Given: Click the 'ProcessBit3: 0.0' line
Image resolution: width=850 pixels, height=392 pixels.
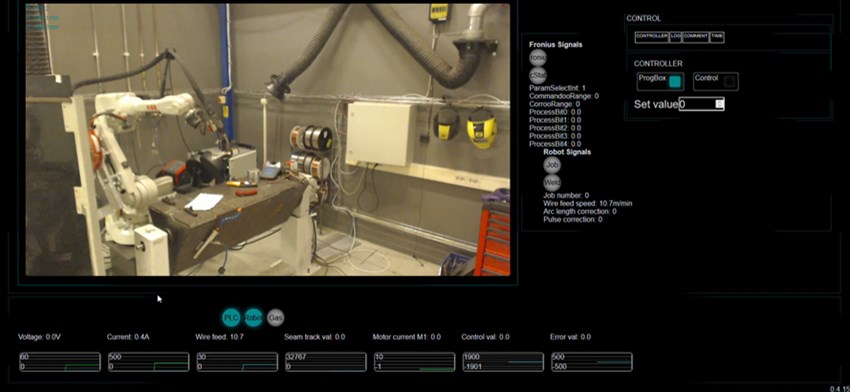Looking at the screenshot, I should coord(555,136).
